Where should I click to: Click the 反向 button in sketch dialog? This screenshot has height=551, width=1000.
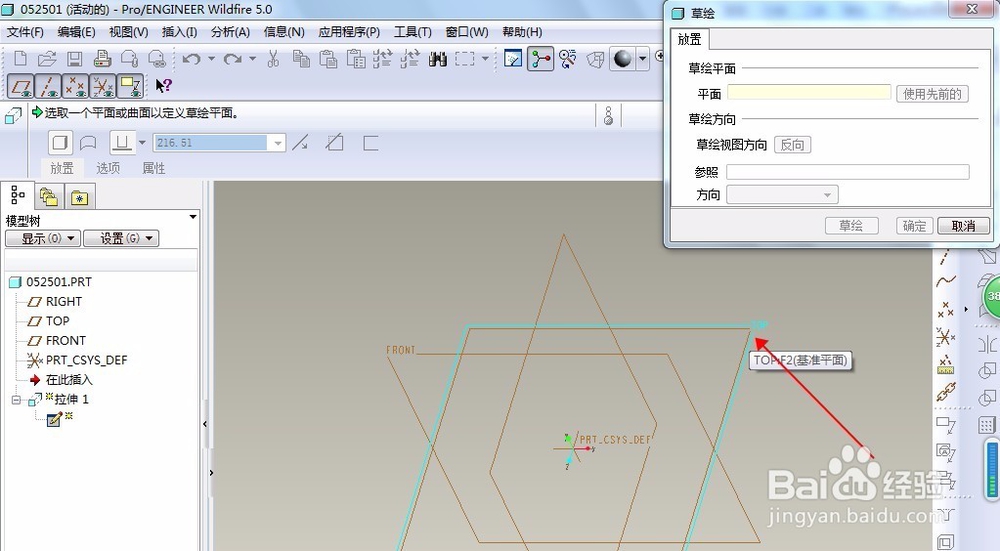[792, 145]
